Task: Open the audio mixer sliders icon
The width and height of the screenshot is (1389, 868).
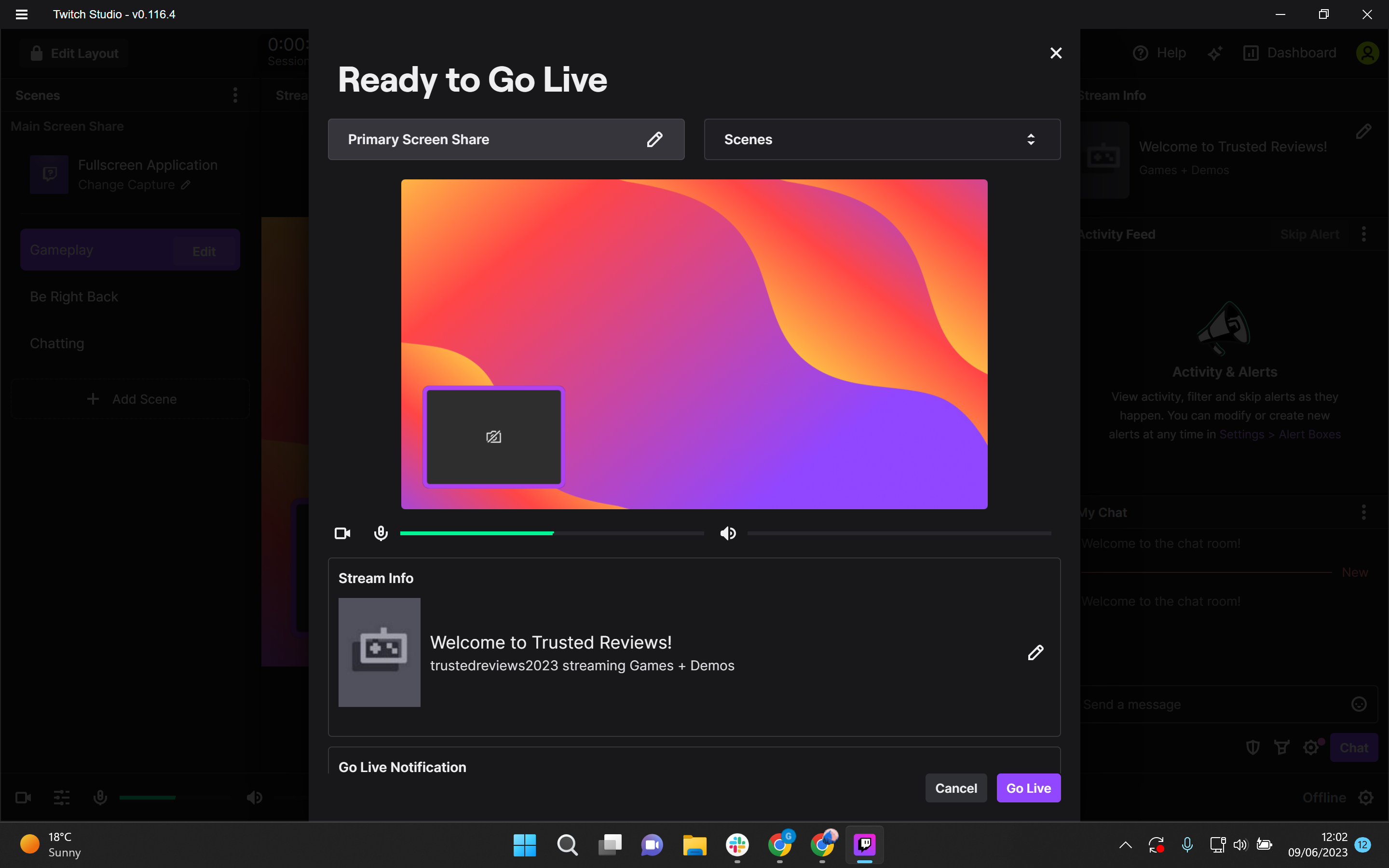Action: 62,798
